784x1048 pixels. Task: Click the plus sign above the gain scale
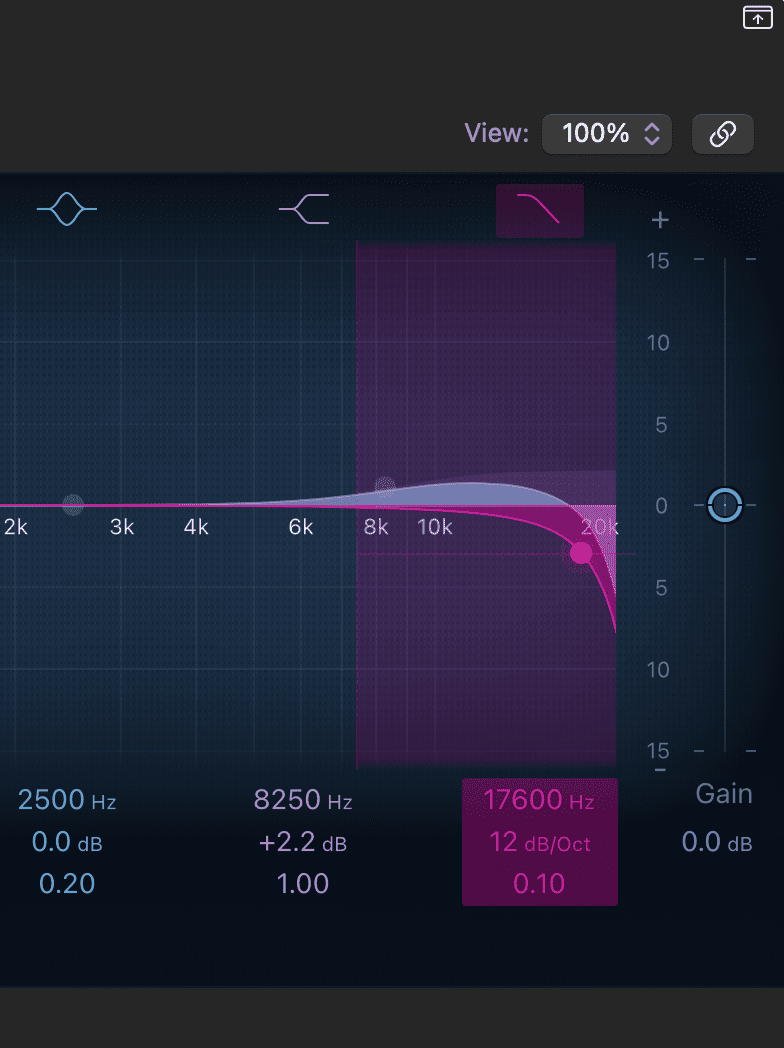tap(660, 220)
